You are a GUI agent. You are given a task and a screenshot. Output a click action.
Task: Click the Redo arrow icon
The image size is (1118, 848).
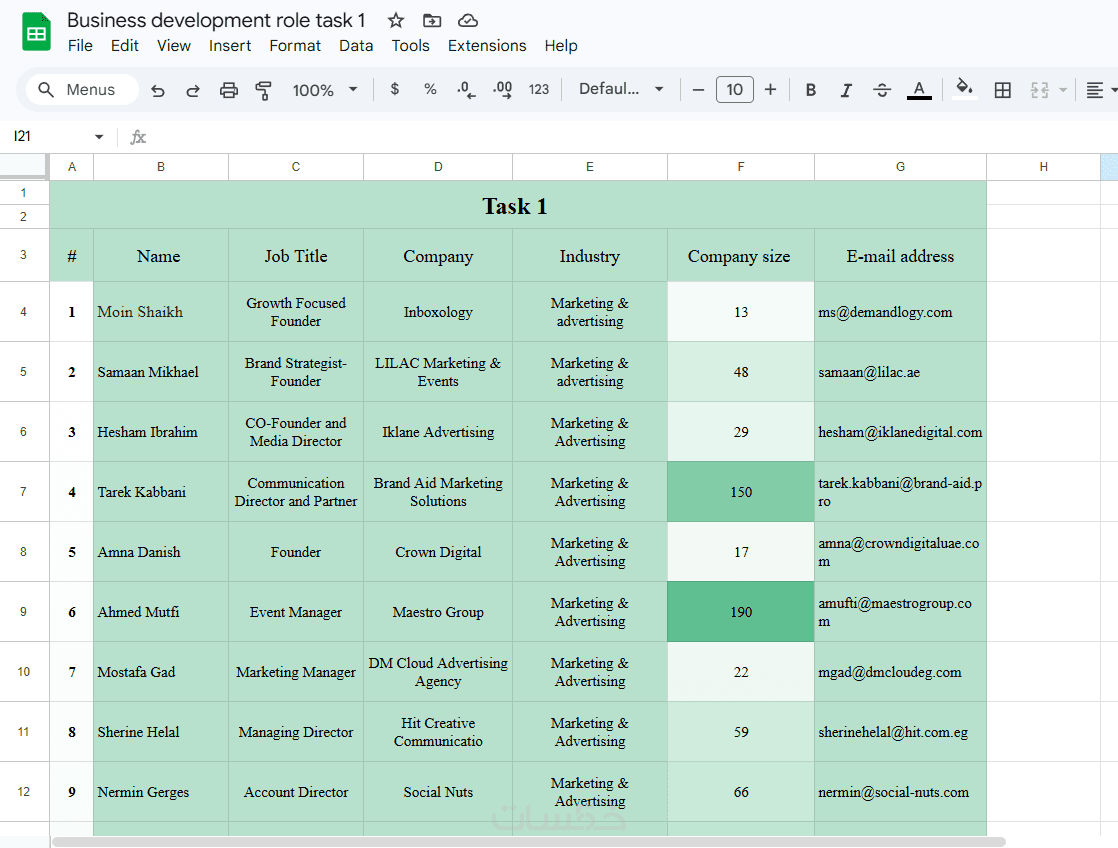coord(193,90)
